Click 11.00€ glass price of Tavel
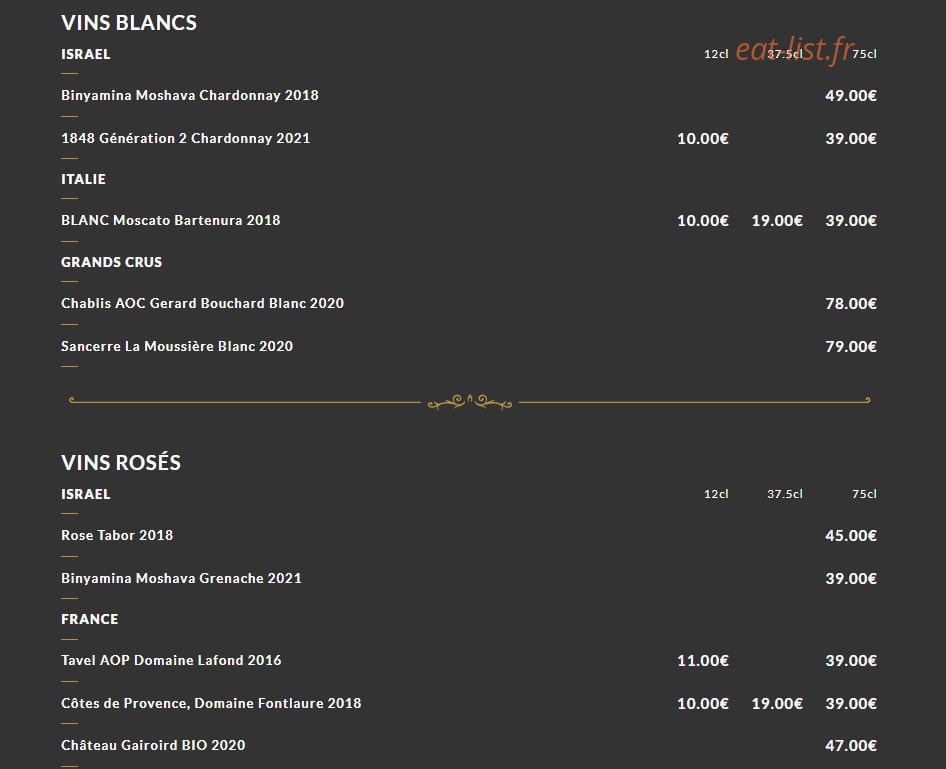 (x=703, y=661)
